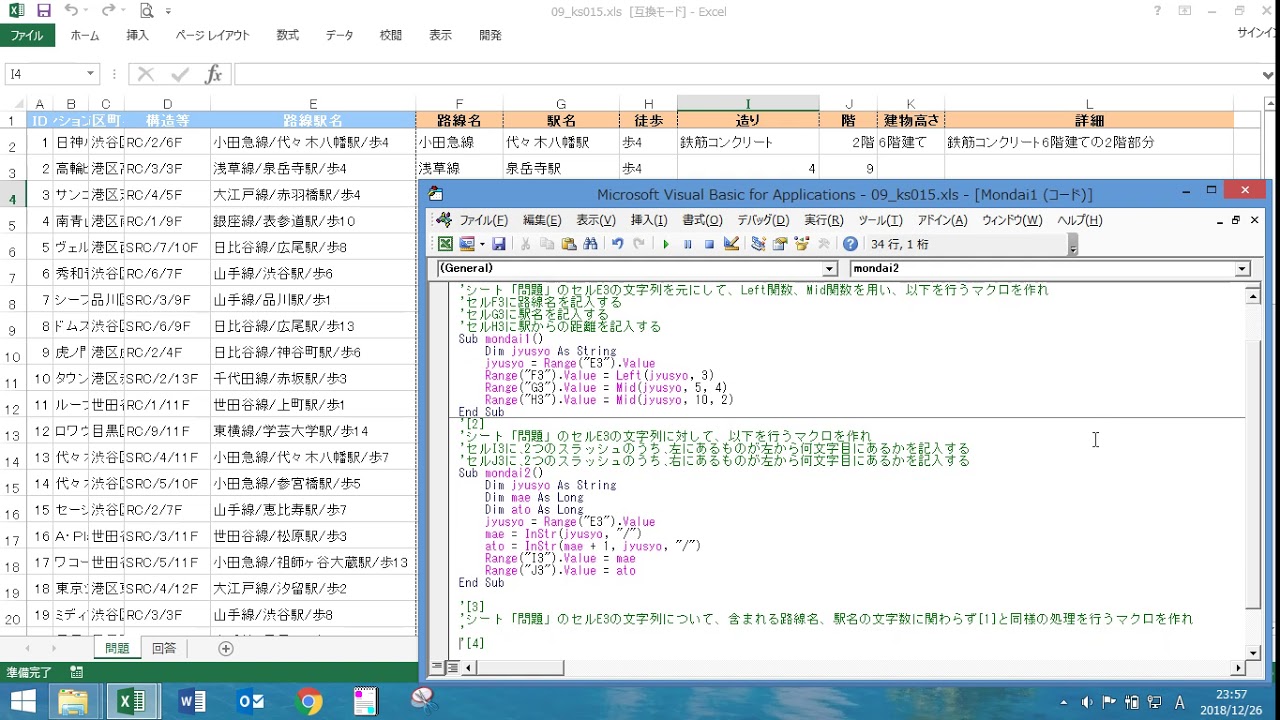Expand the (General) object dropdown
This screenshot has width=1280, height=720.
[x=829, y=269]
